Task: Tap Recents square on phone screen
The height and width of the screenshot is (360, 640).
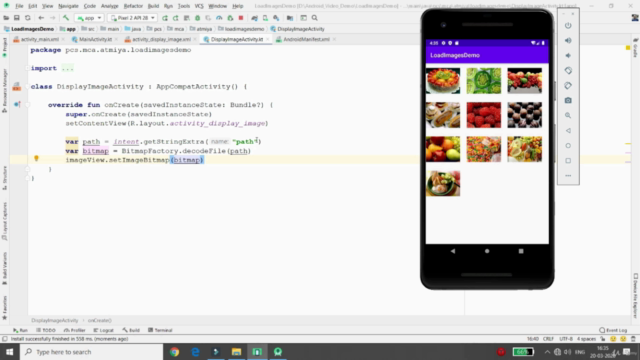Action: (x=521, y=251)
